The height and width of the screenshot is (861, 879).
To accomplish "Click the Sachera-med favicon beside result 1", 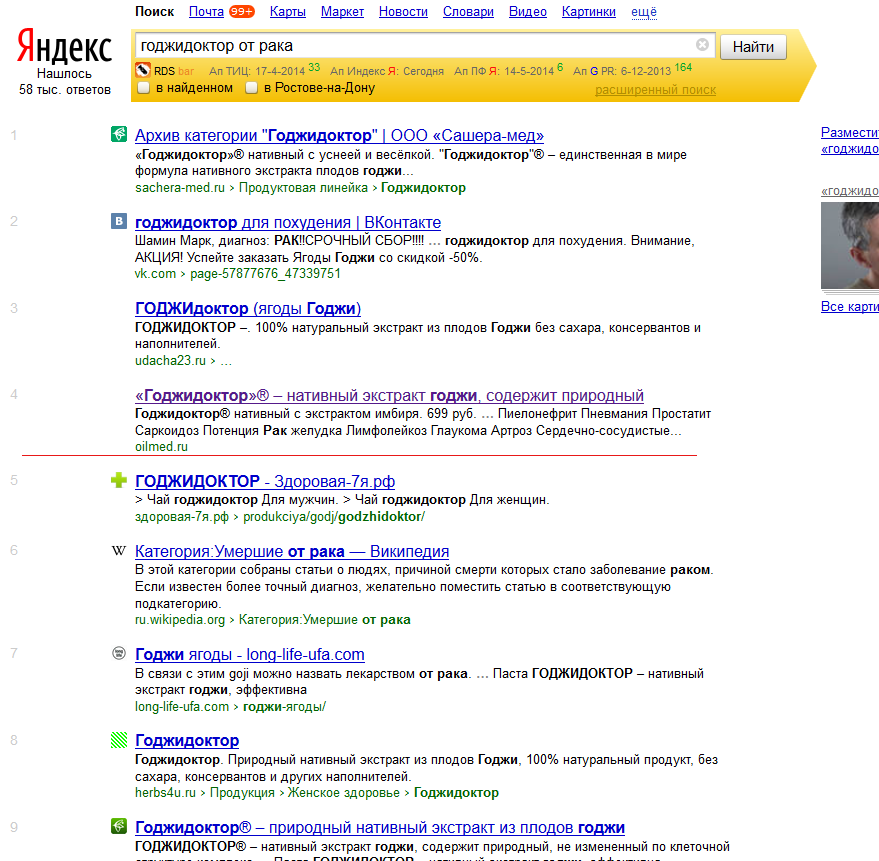I will point(119,134).
